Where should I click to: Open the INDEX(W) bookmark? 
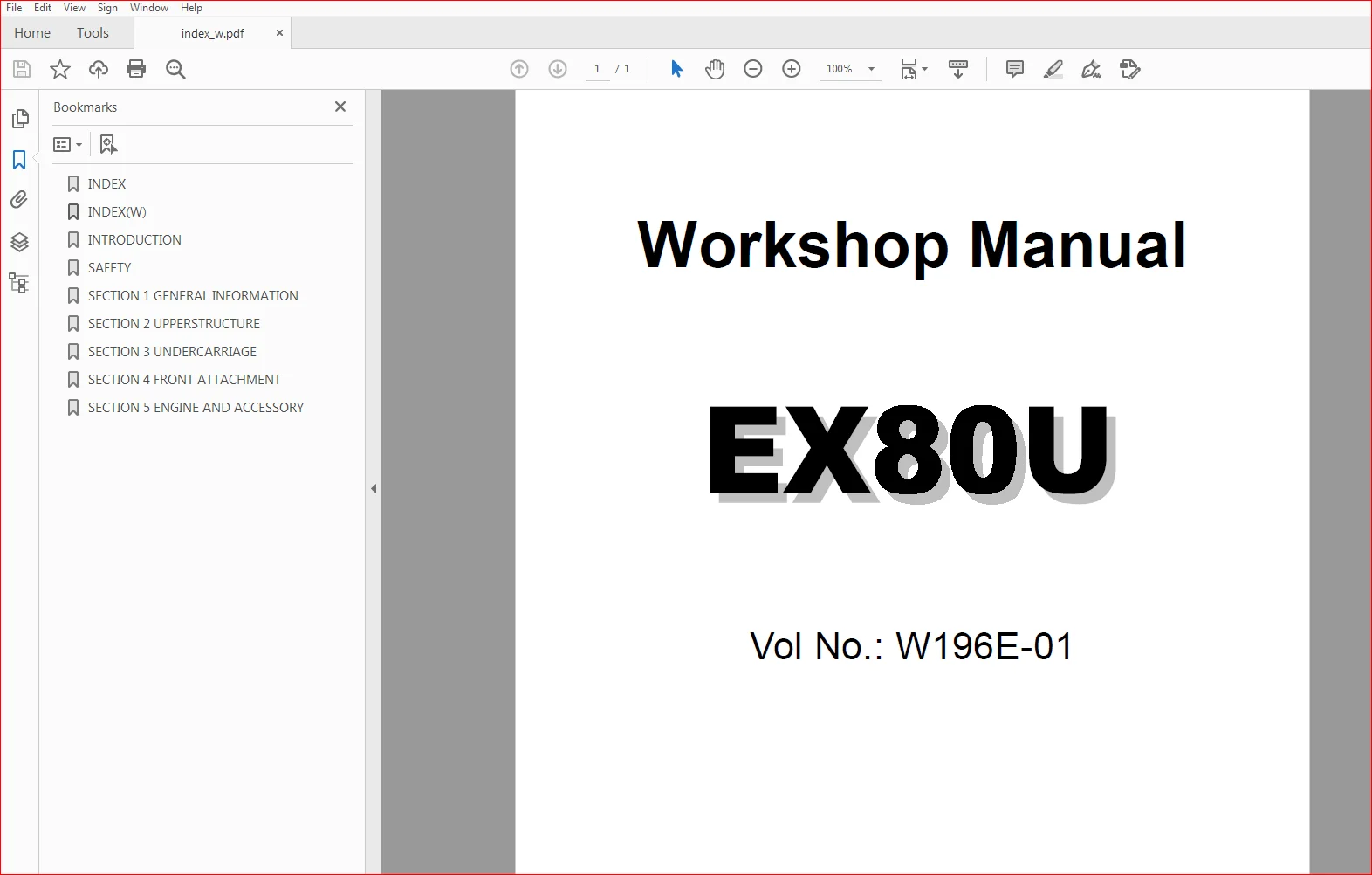point(117,212)
